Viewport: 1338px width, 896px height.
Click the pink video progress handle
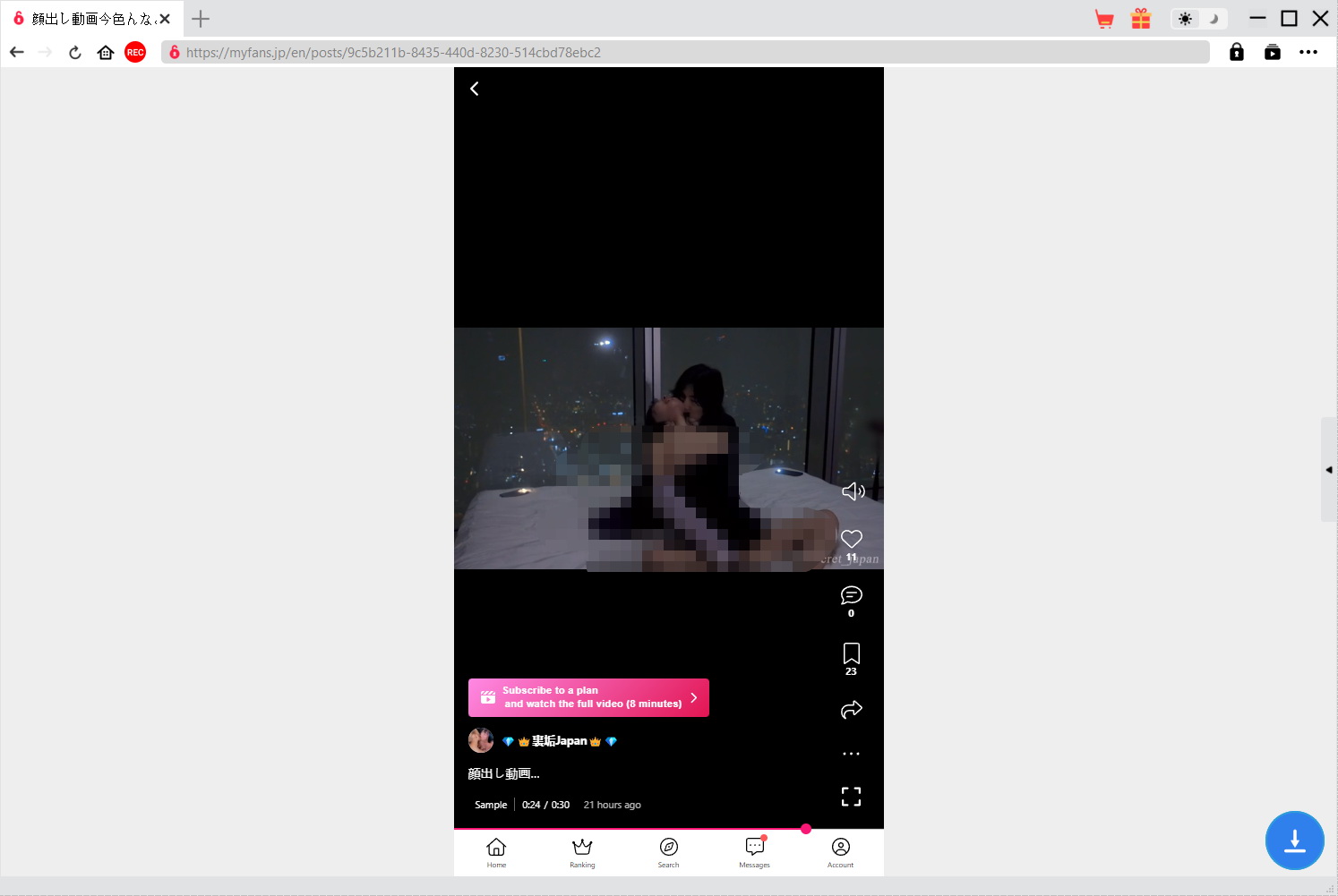(x=806, y=829)
